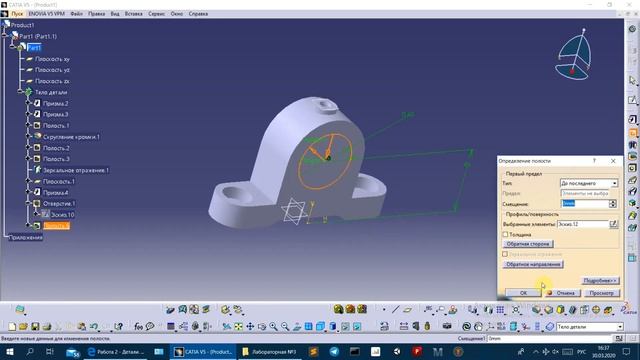This screenshot has width=640, height=360.
Task: Select the Pan view tool
Action: [x=250, y=326]
